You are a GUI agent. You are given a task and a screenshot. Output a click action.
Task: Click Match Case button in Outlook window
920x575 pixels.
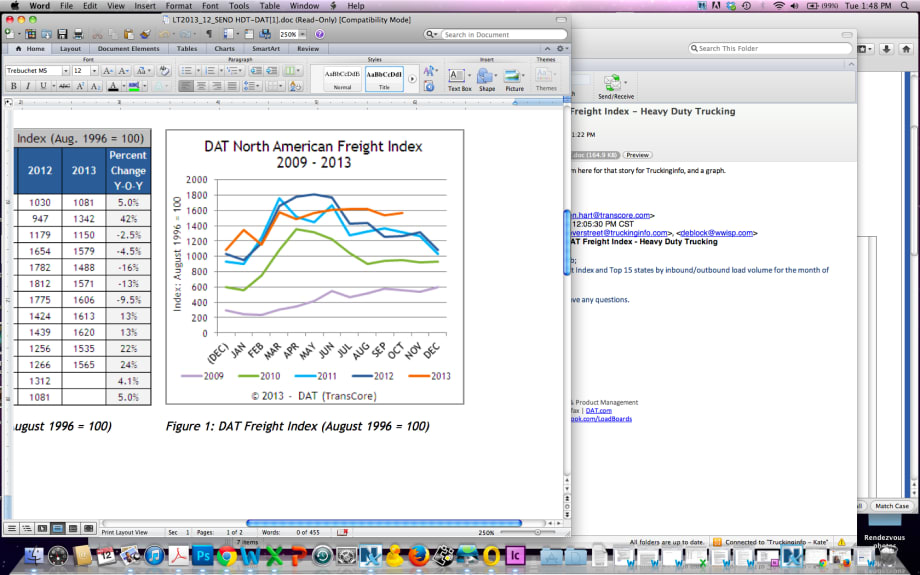(x=892, y=506)
